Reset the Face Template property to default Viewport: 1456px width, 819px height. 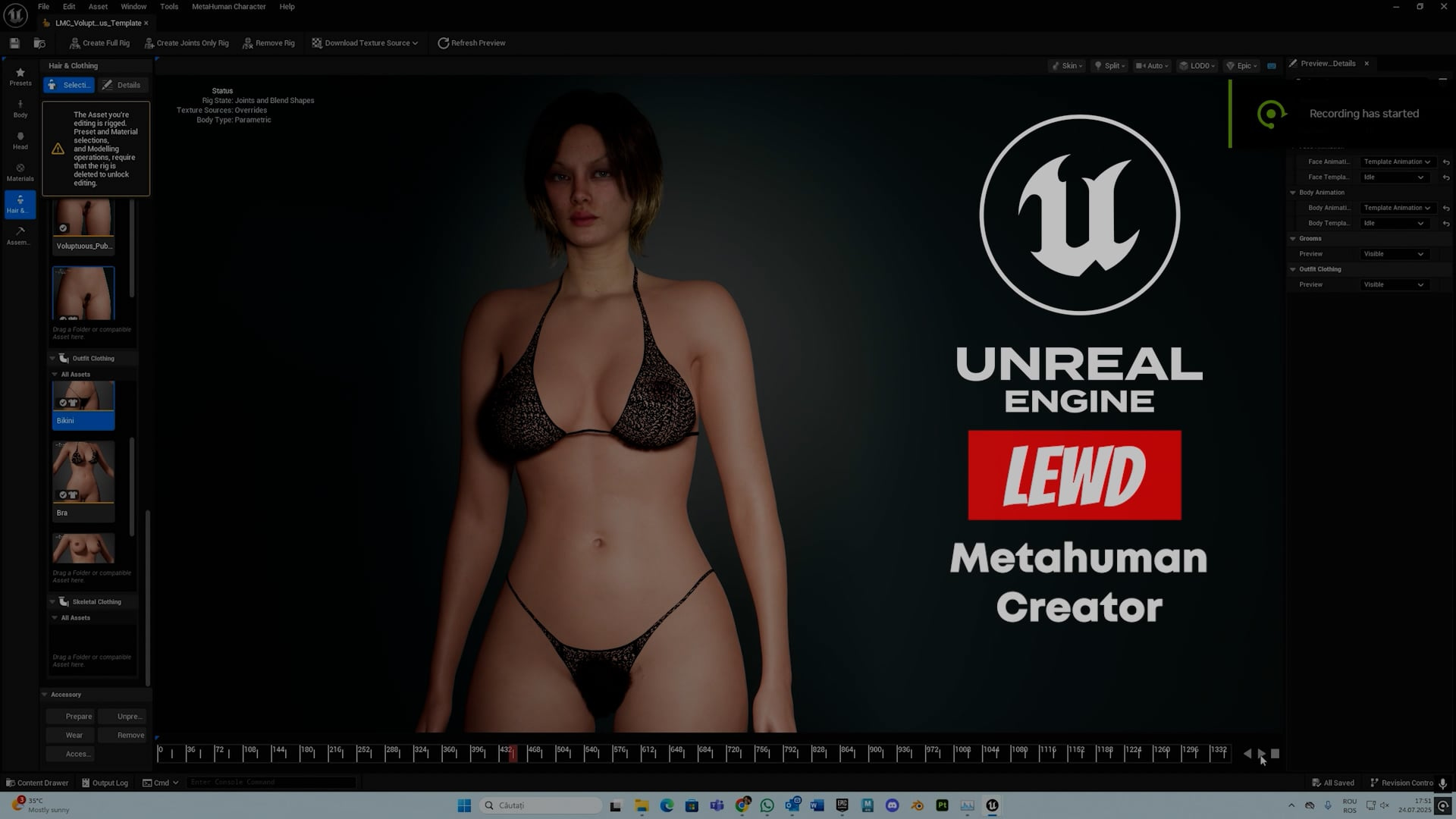point(1446,177)
